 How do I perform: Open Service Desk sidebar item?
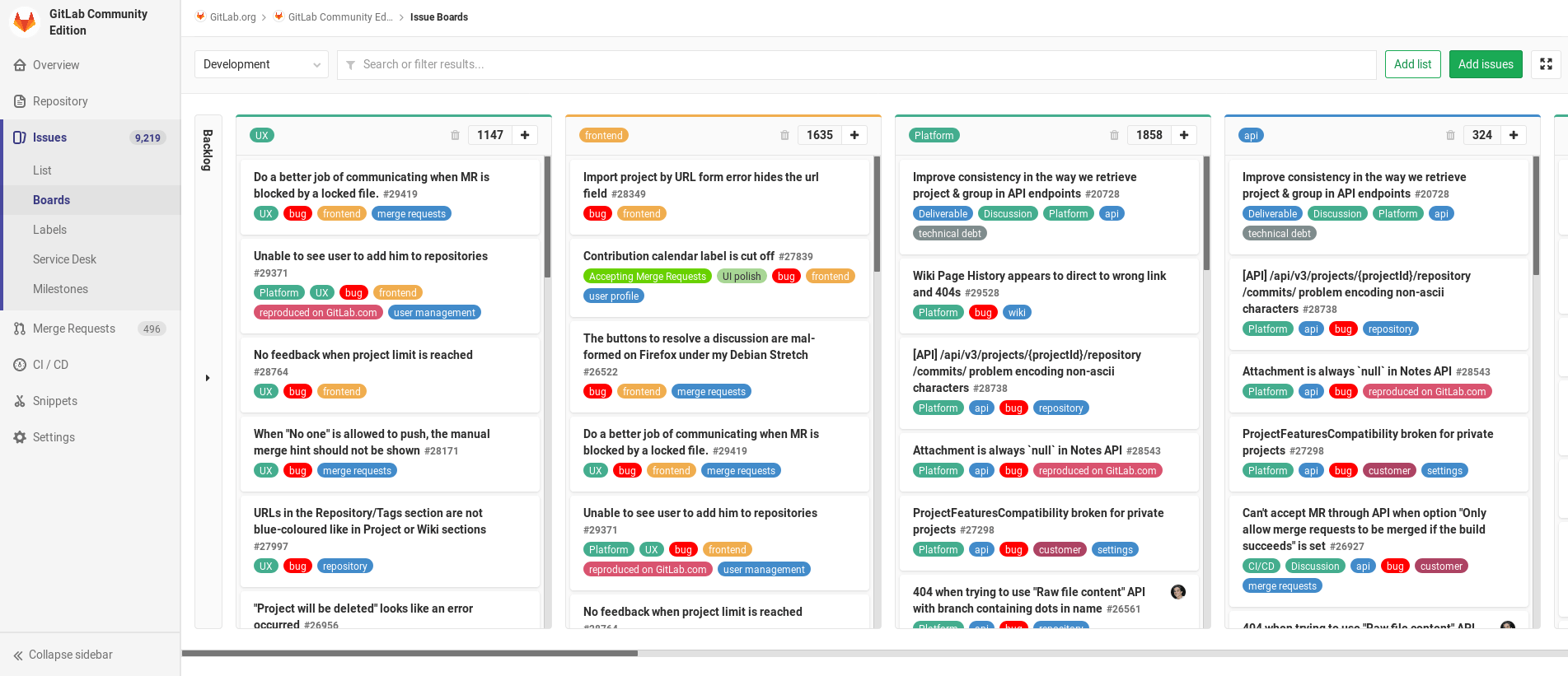coord(64,259)
